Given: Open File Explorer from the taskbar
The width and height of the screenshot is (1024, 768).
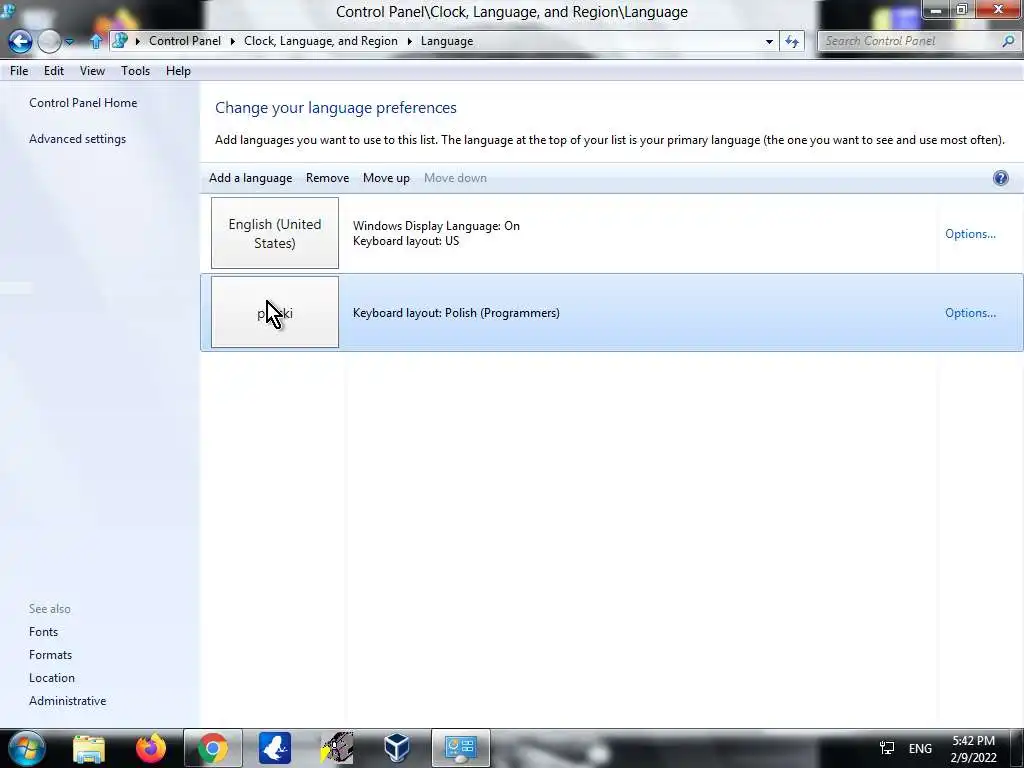Looking at the screenshot, I should pos(89,748).
